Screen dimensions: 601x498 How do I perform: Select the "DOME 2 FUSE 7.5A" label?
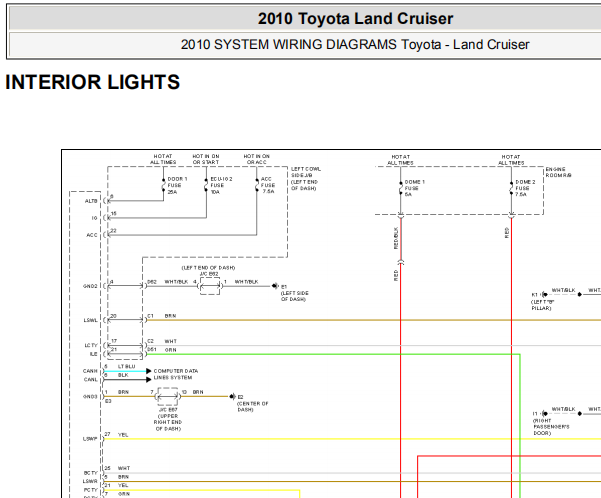click(525, 188)
